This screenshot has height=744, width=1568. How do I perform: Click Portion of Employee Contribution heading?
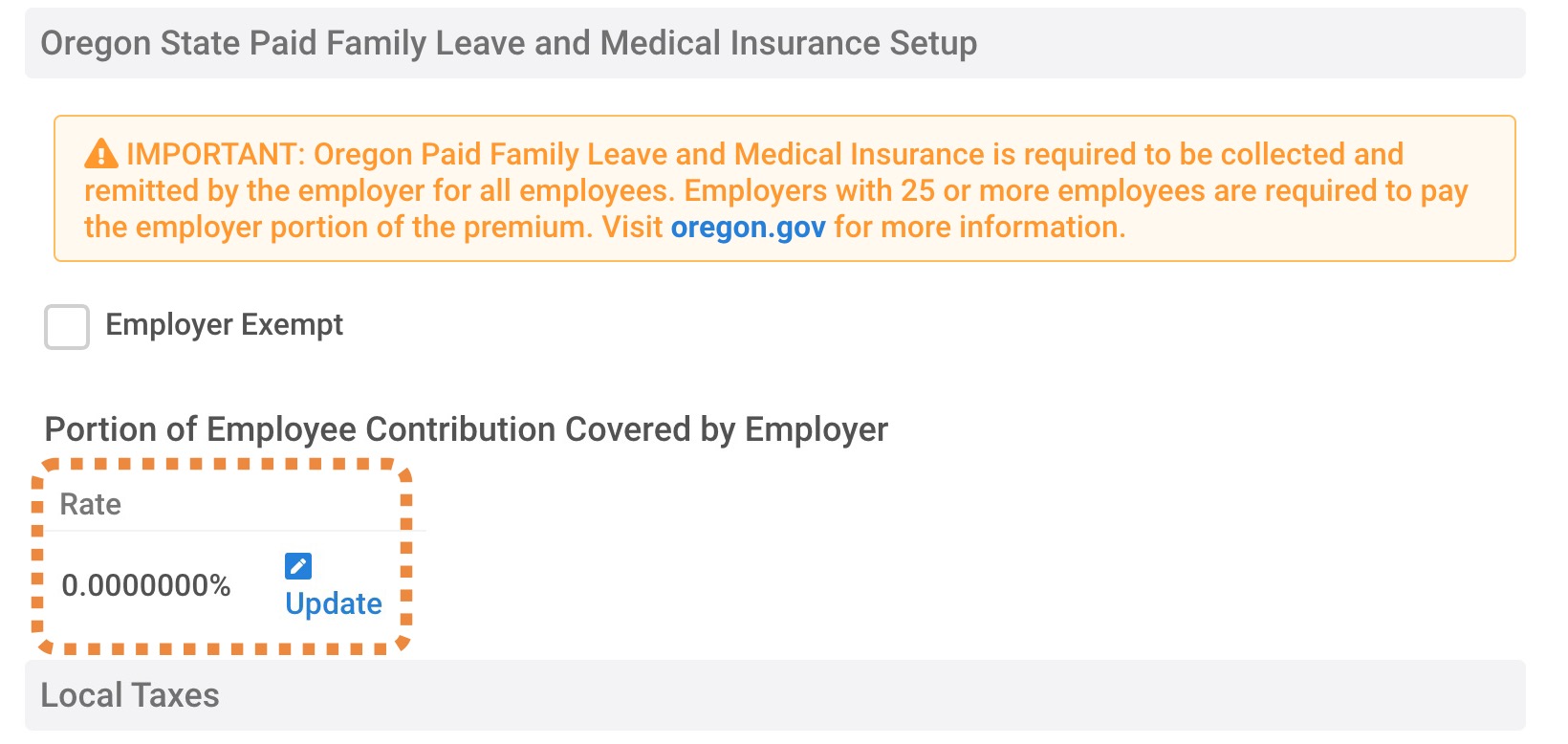(x=467, y=429)
